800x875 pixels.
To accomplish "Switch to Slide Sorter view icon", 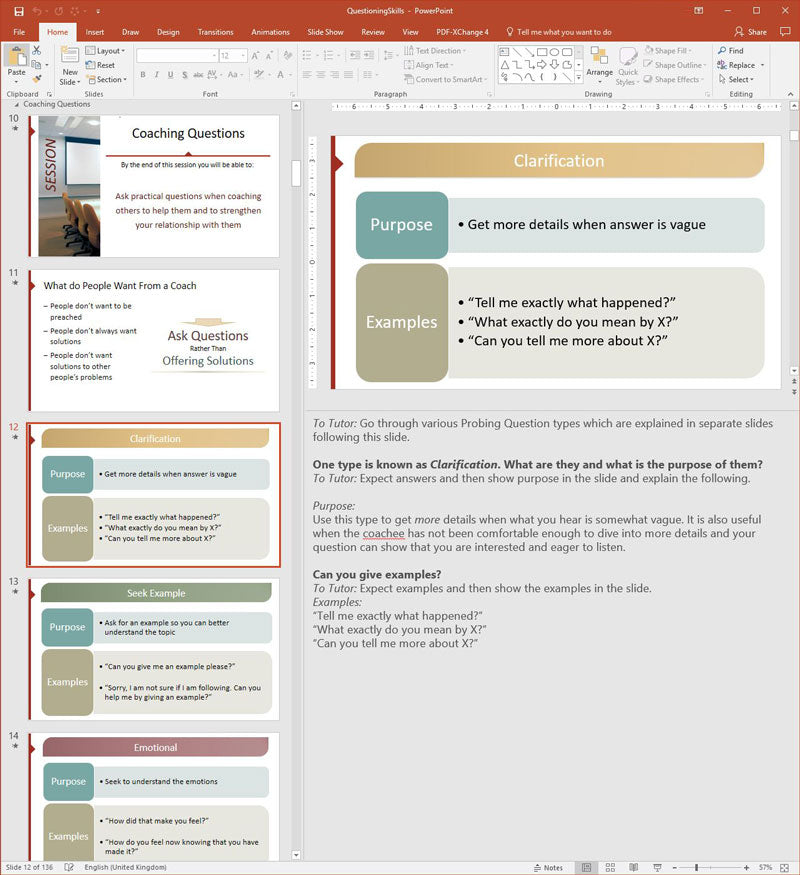I will click(610, 867).
